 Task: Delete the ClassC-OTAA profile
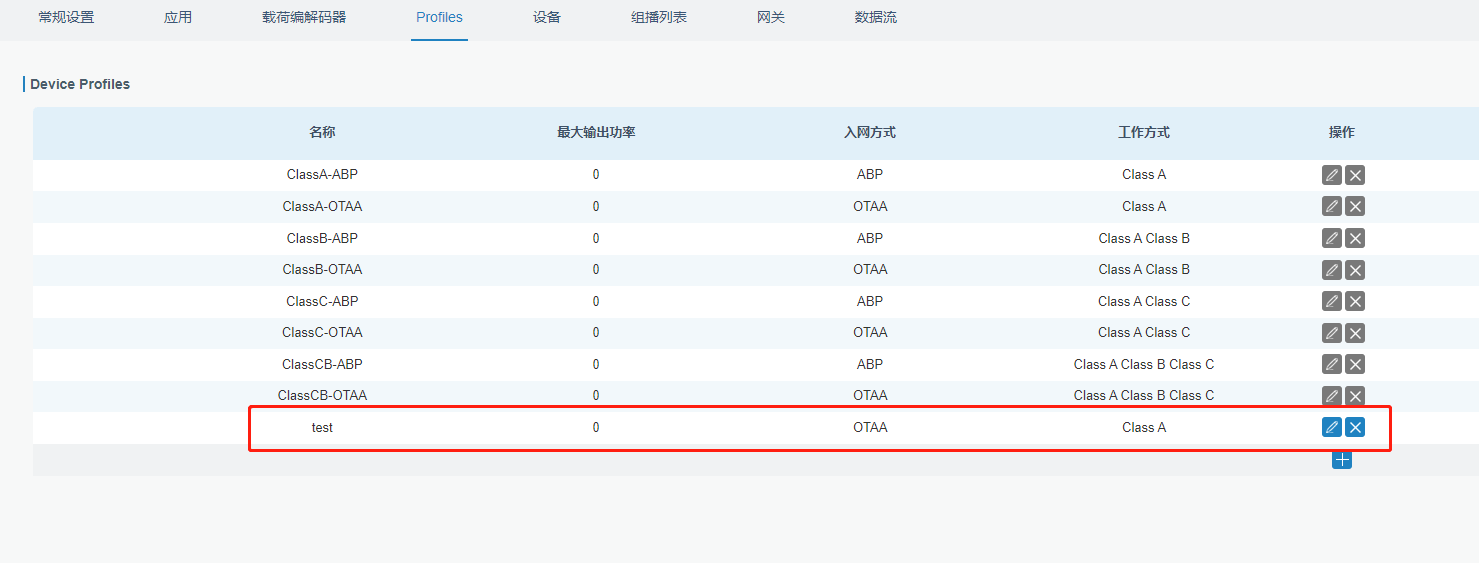click(1355, 333)
